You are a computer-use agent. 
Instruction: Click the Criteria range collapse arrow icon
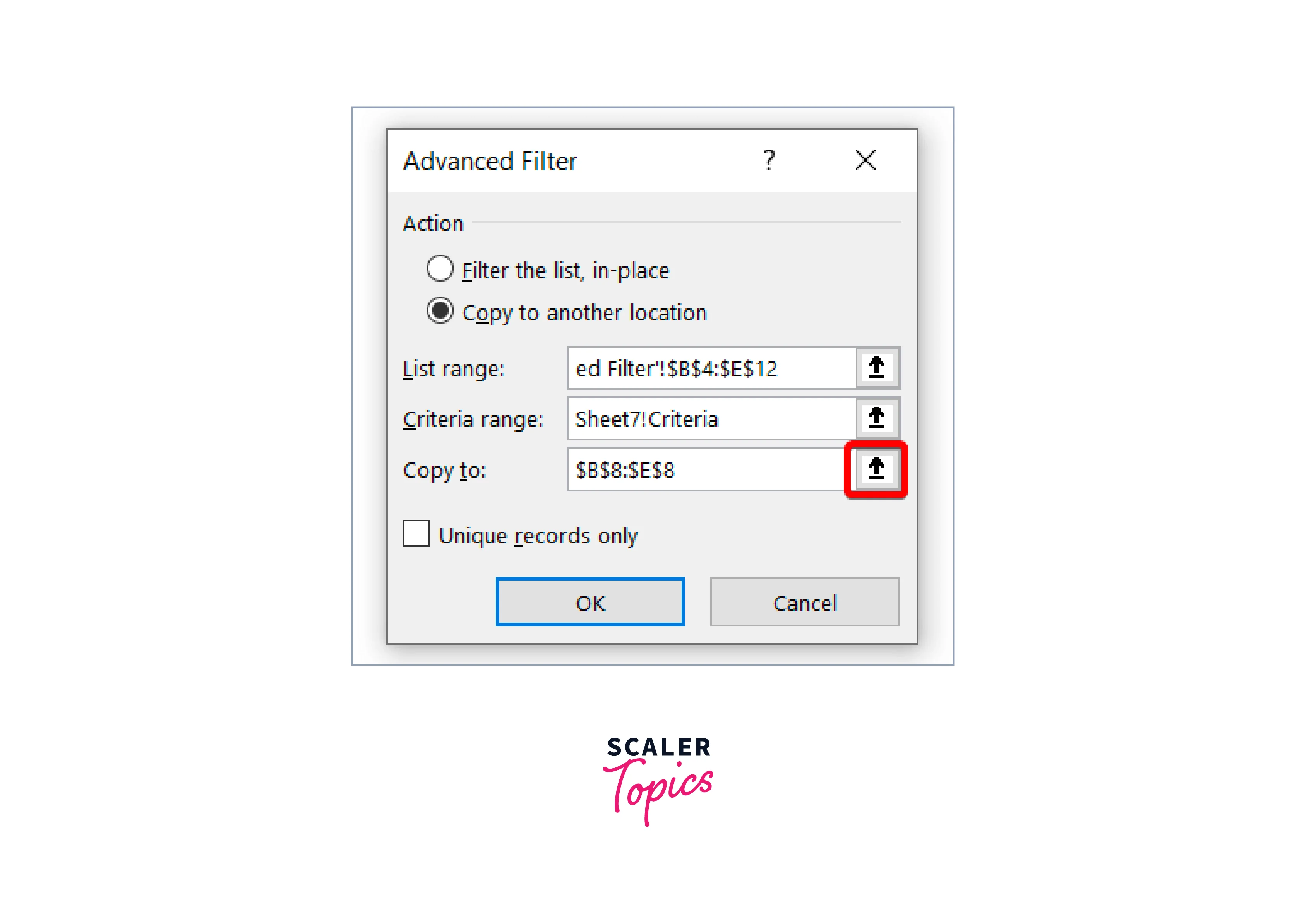coord(877,419)
